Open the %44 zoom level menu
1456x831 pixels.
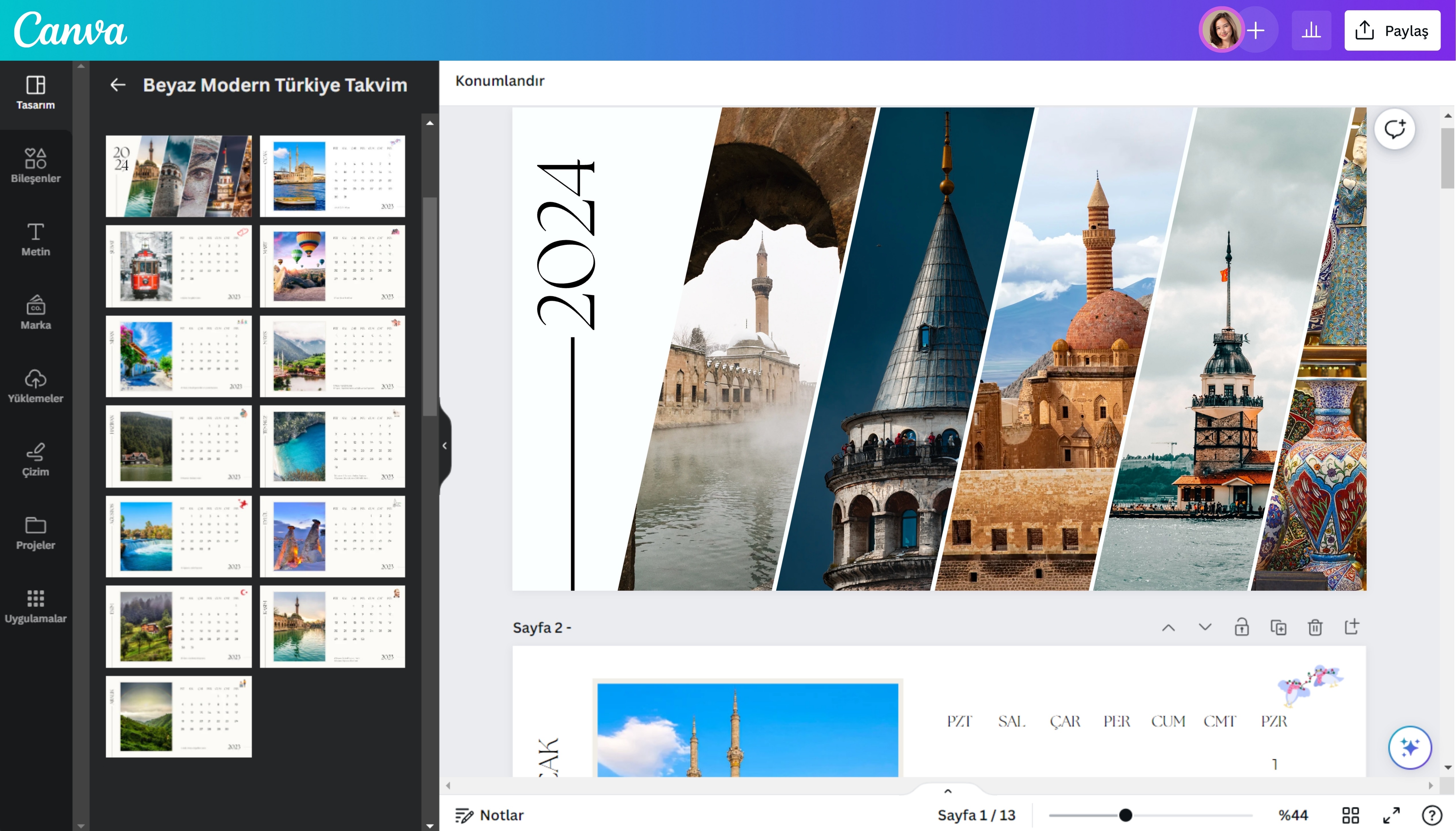(x=1293, y=815)
